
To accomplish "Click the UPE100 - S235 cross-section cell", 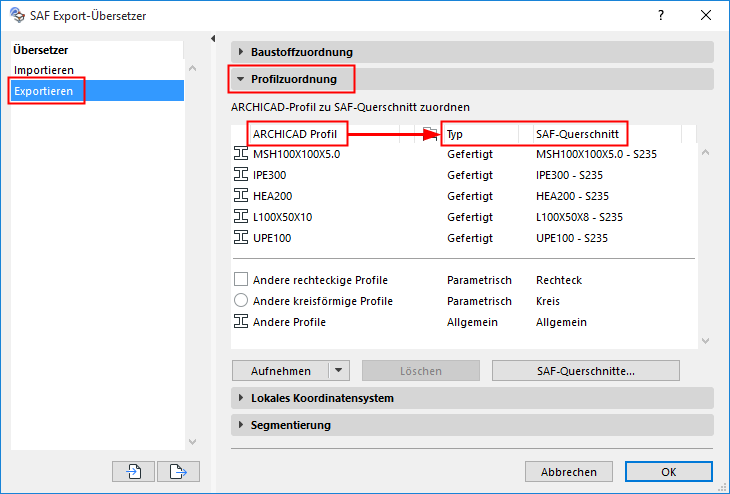I will coord(572,237).
